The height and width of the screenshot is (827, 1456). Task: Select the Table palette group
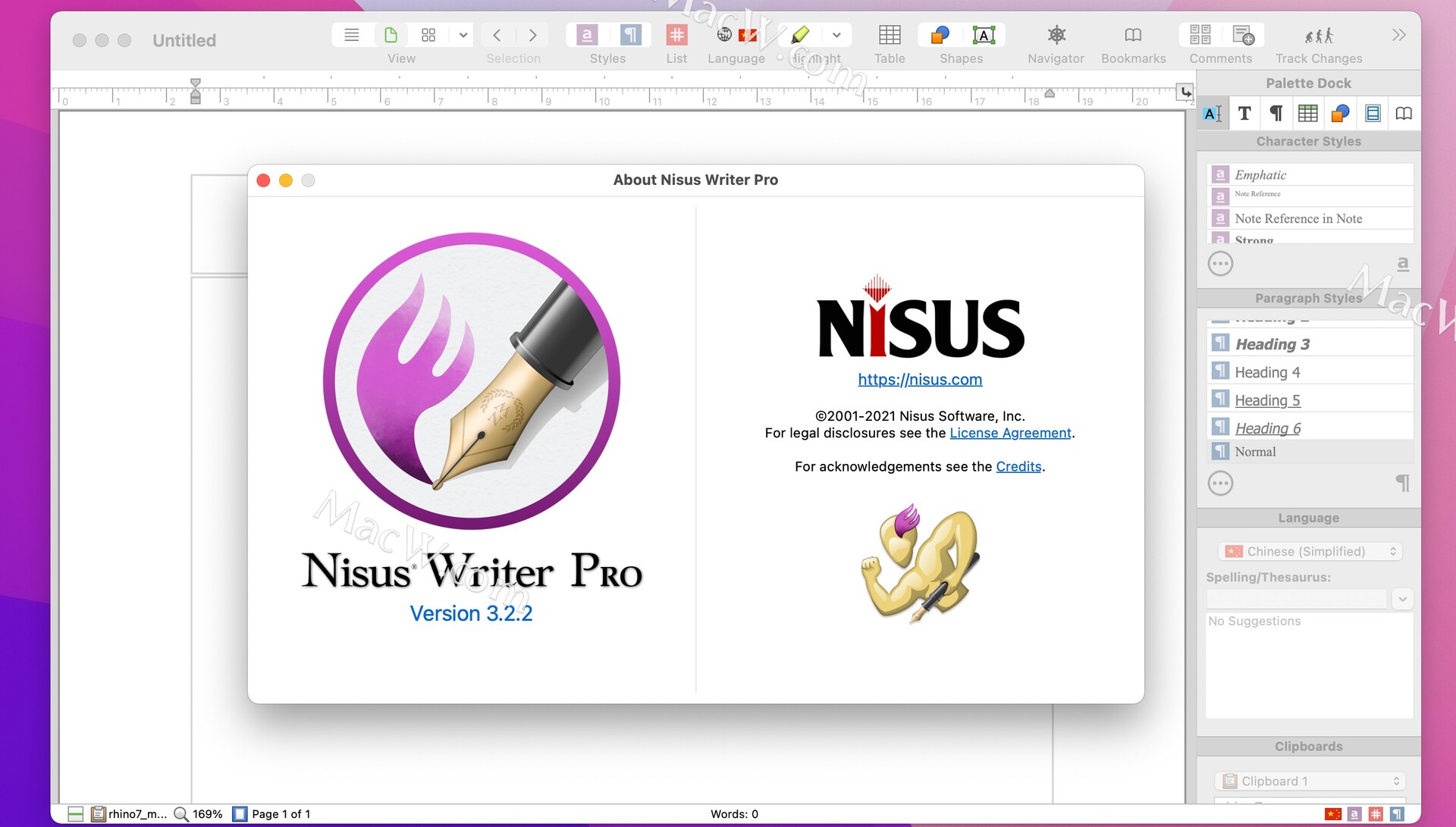point(1308,114)
